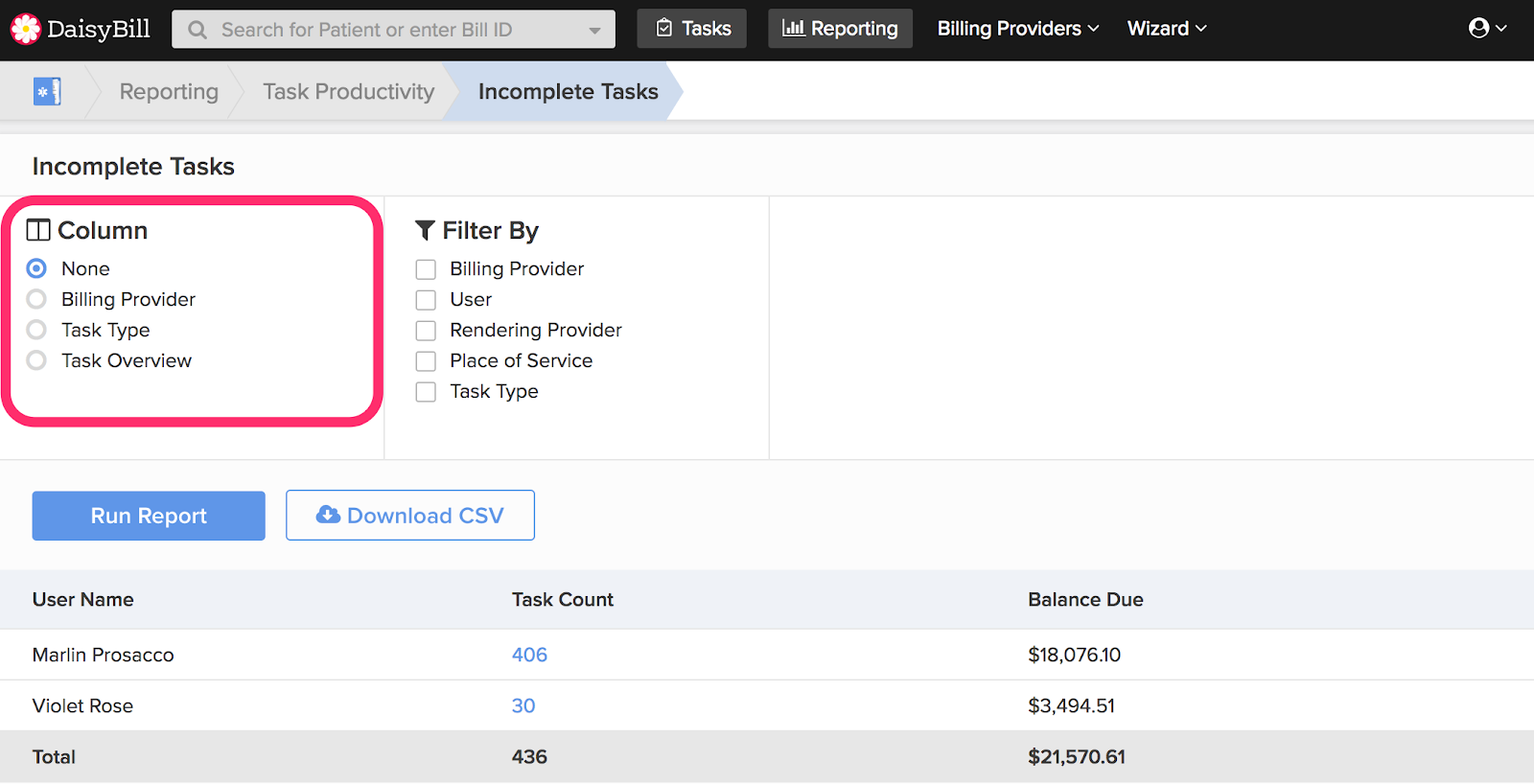Enable the Rendering Provider filter checkbox
This screenshot has height=784, width=1534.
(x=426, y=331)
